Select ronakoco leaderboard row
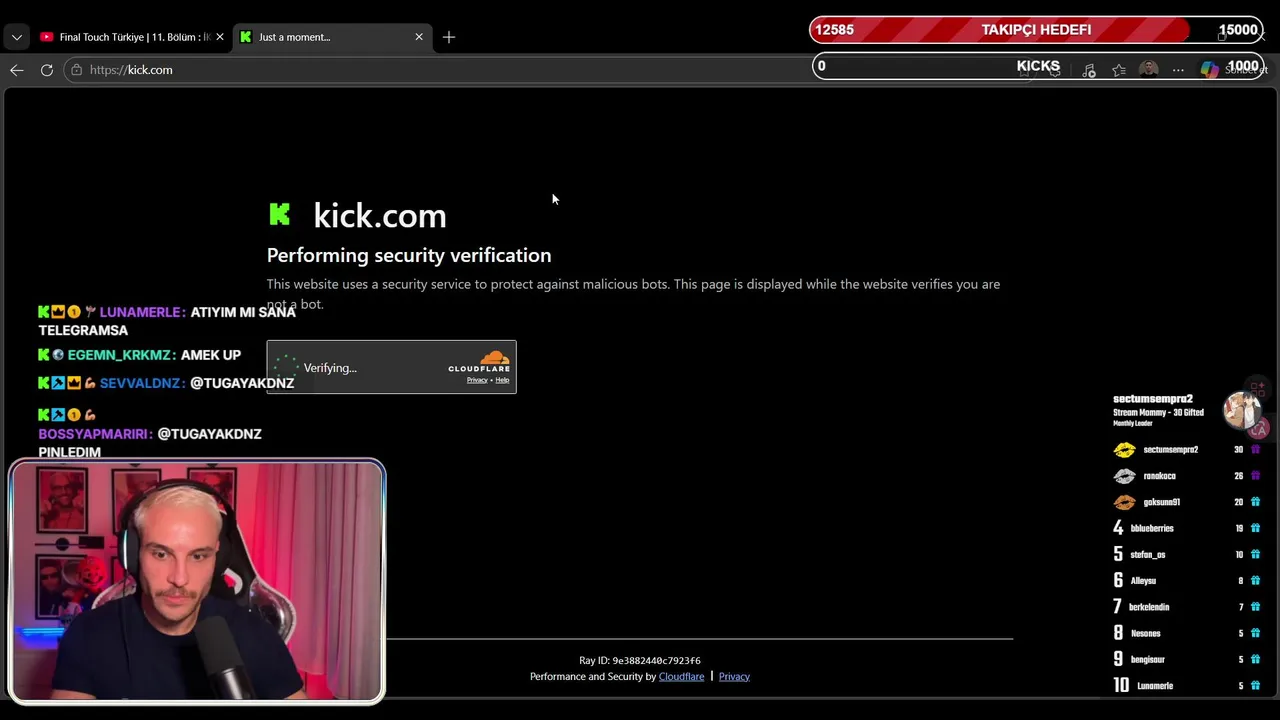 click(x=1187, y=476)
